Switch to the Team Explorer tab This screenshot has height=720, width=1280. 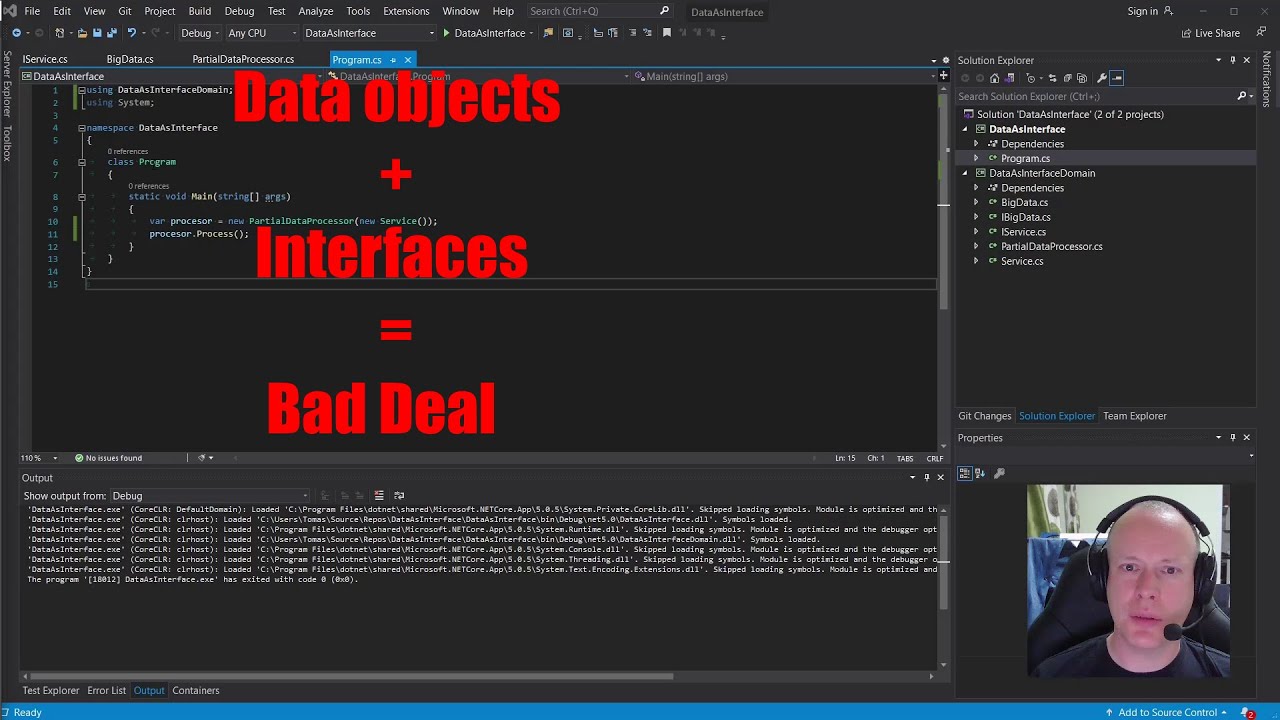pyautogui.click(x=1135, y=416)
